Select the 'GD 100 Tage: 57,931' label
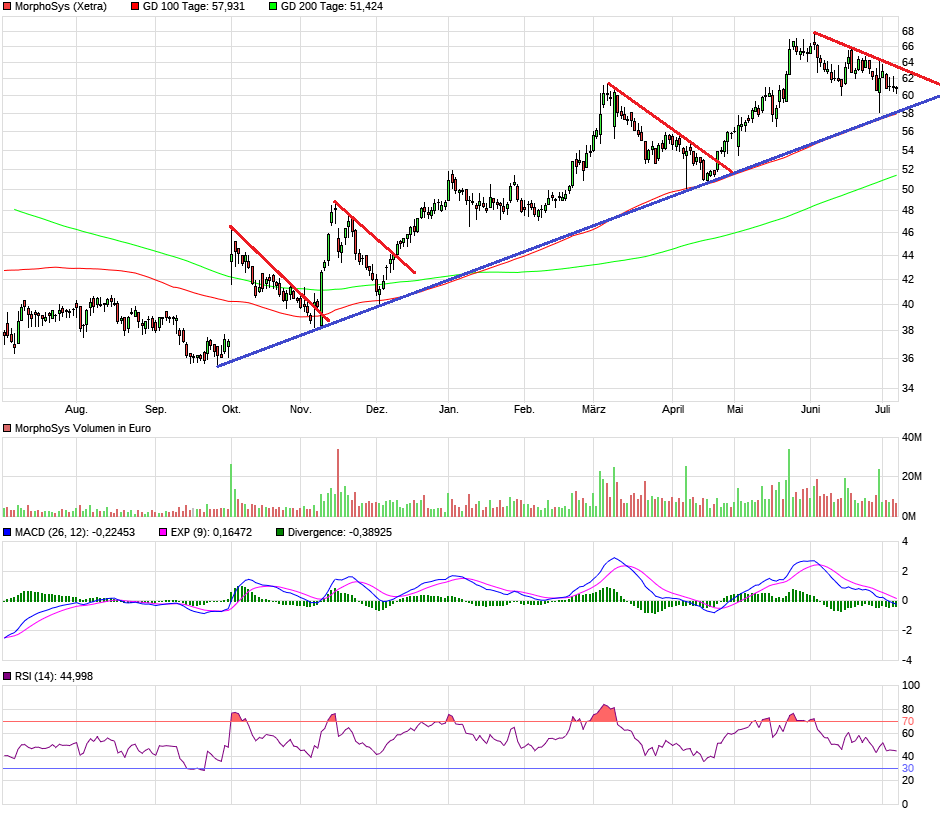 (x=194, y=7)
